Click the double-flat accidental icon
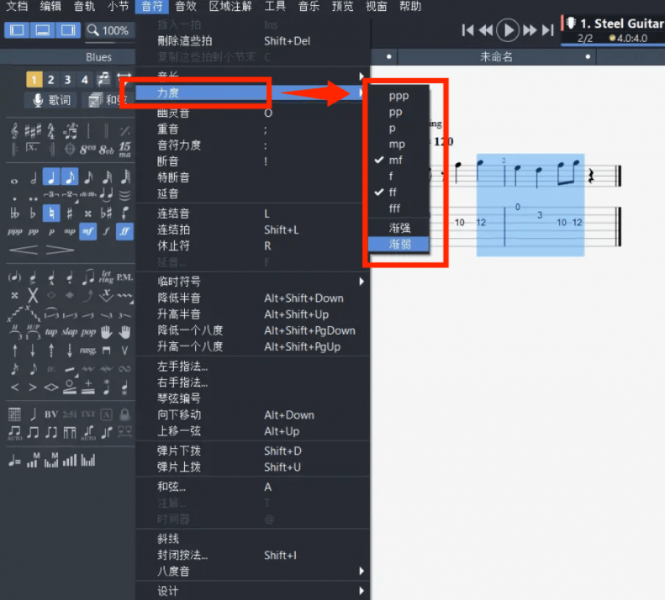This screenshot has height=600, width=665. click(x=16, y=212)
